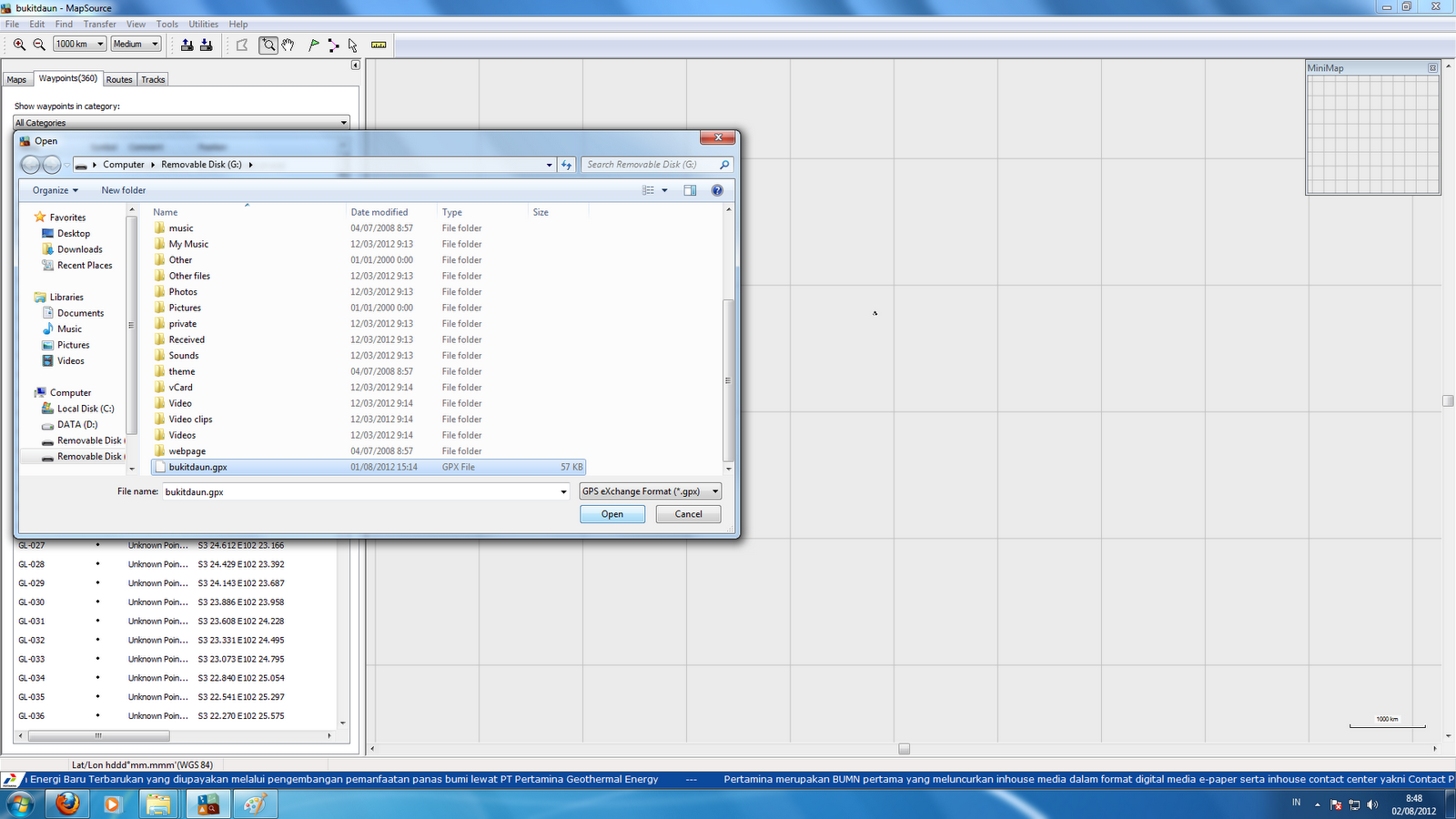Switch to the Tracks tab
Image resolution: width=1456 pixels, height=819 pixels.
point(153,79)
